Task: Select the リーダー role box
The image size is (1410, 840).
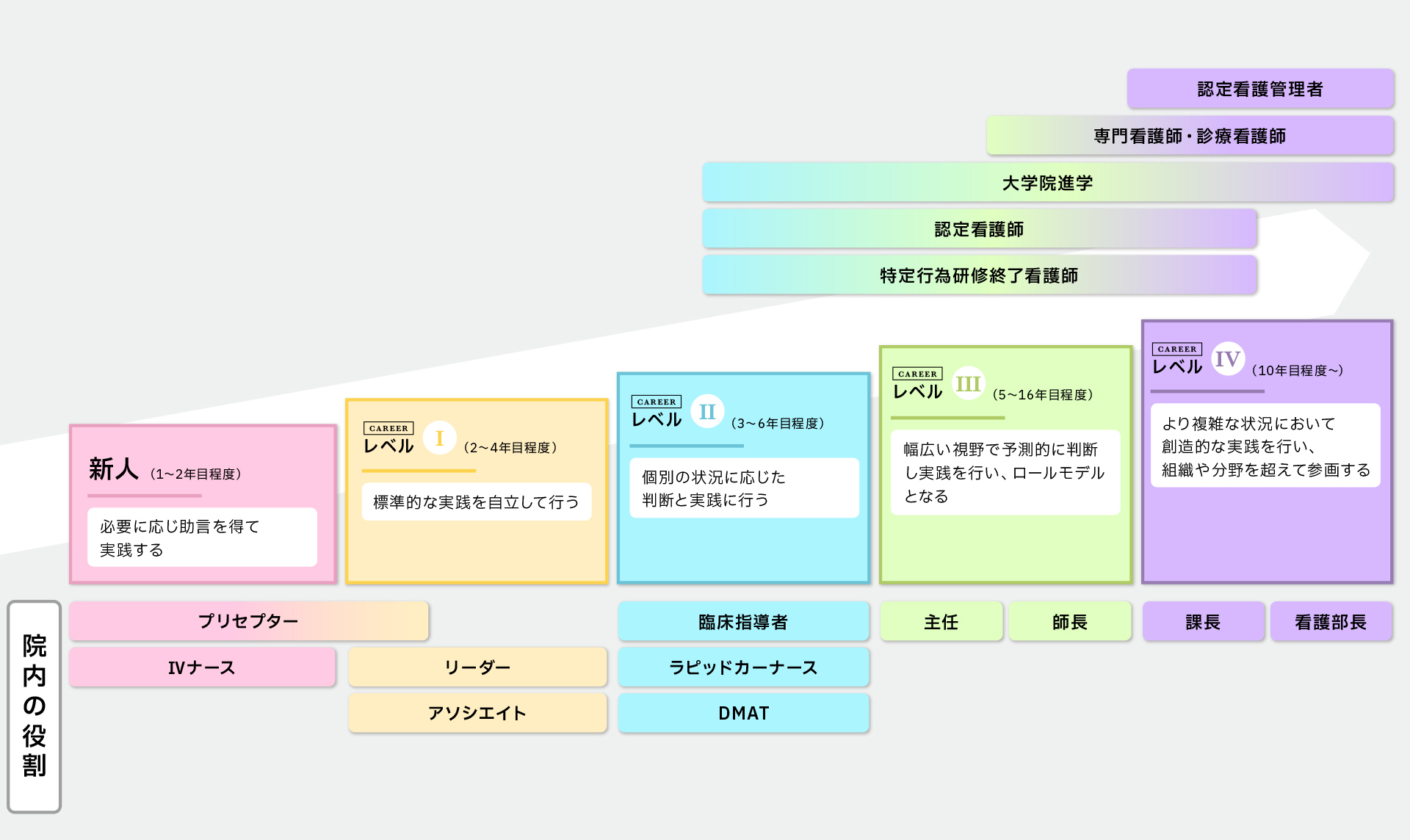Action: (x=477, y=667)
